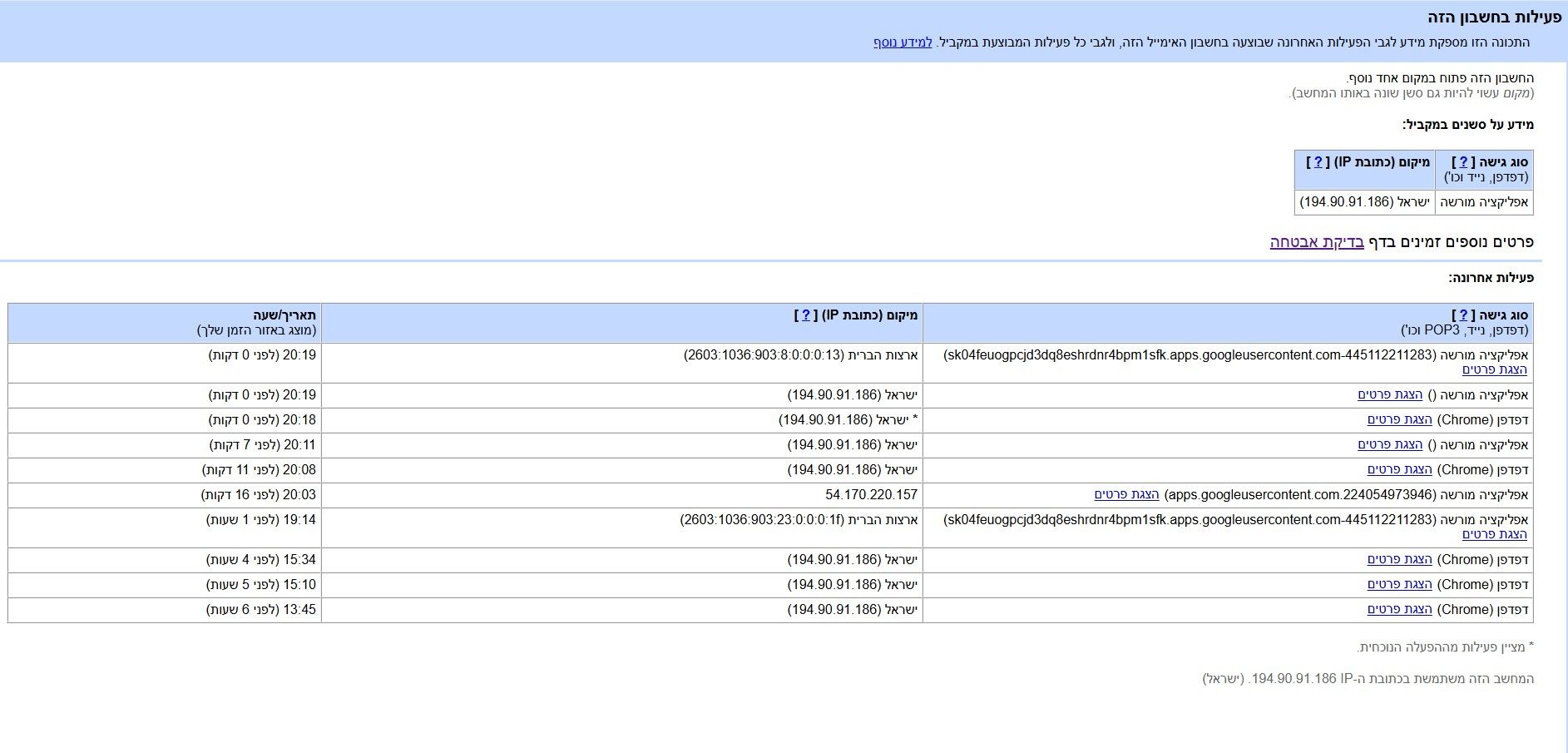The width and height of the screenshot is (1568, 753).
Task: Show details for 13:45 Chrome browser row
Action: tap(1399, 609)
